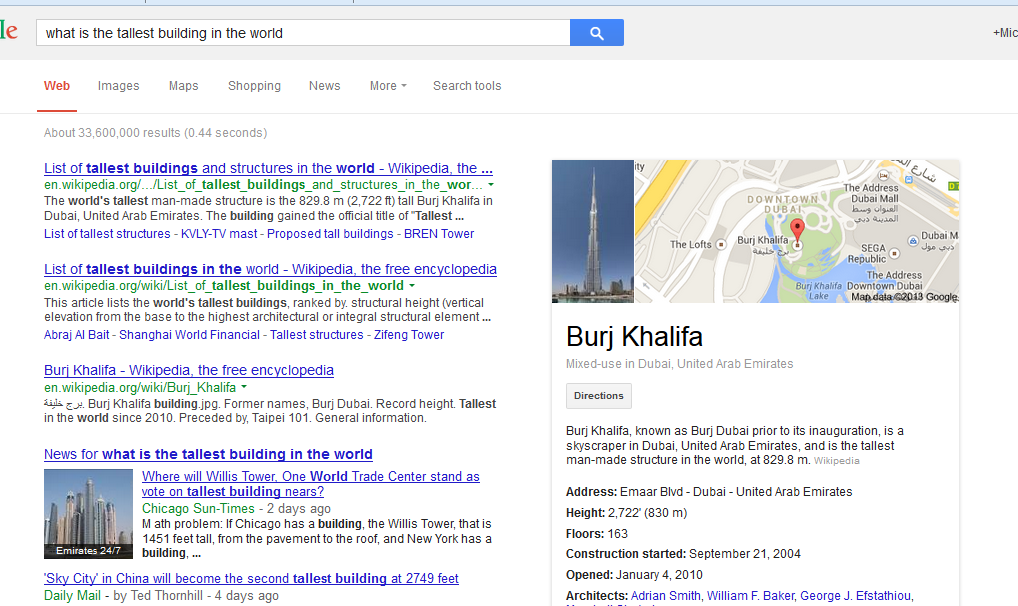Click the partial Google logo
Screen dimensions: 1018x606
[8, 31]
